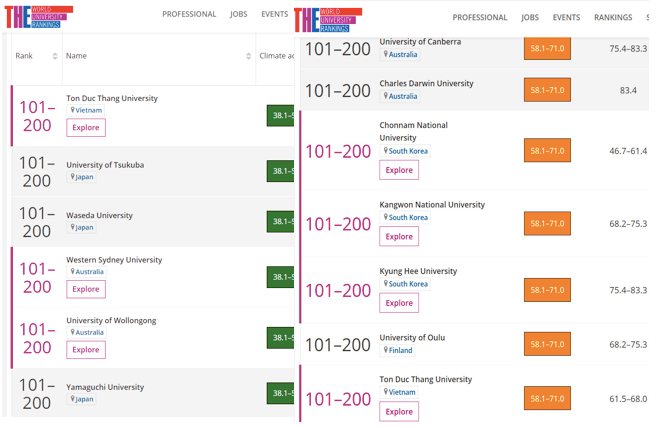
Task: Click the sort arrows in the Name column
Action: [x=248, y=56]
